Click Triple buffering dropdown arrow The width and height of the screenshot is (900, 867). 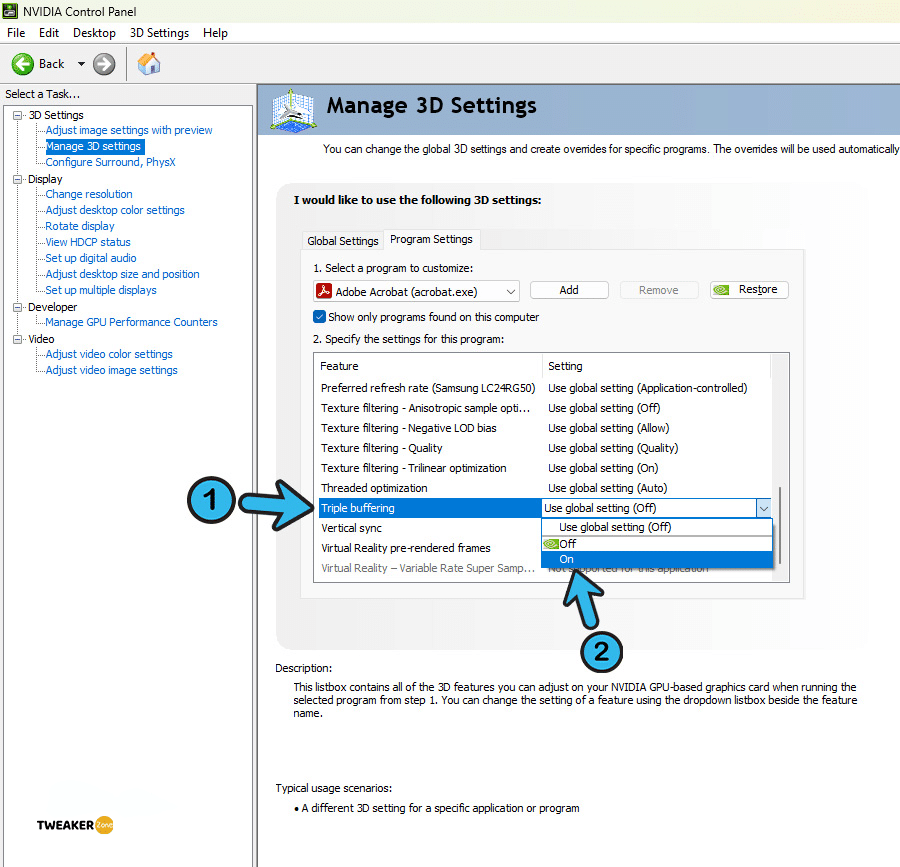pos(763,508)
